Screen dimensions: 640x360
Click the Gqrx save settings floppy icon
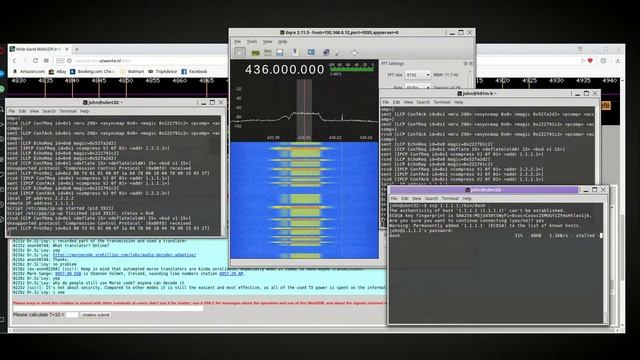click(280, 53)
